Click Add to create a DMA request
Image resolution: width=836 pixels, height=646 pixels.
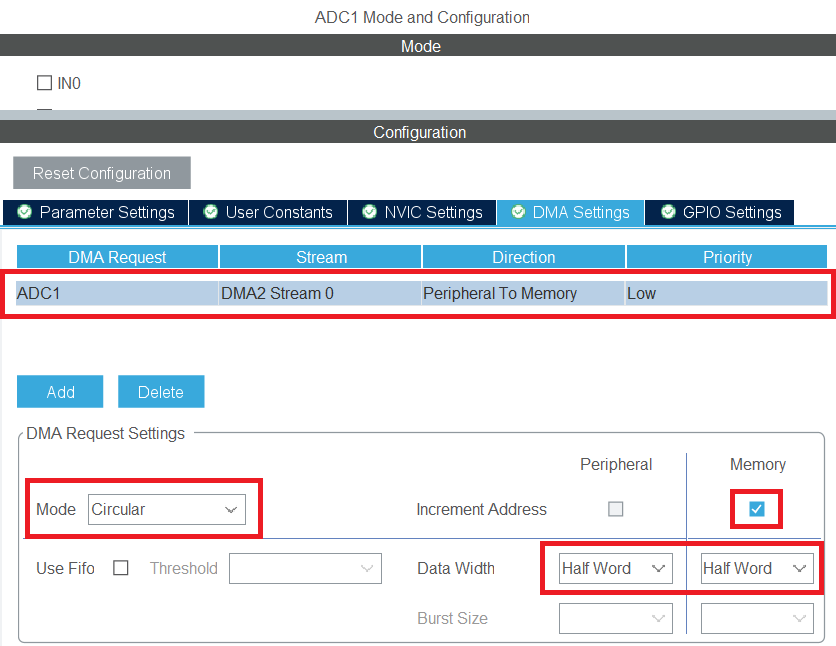click(60, 392)
